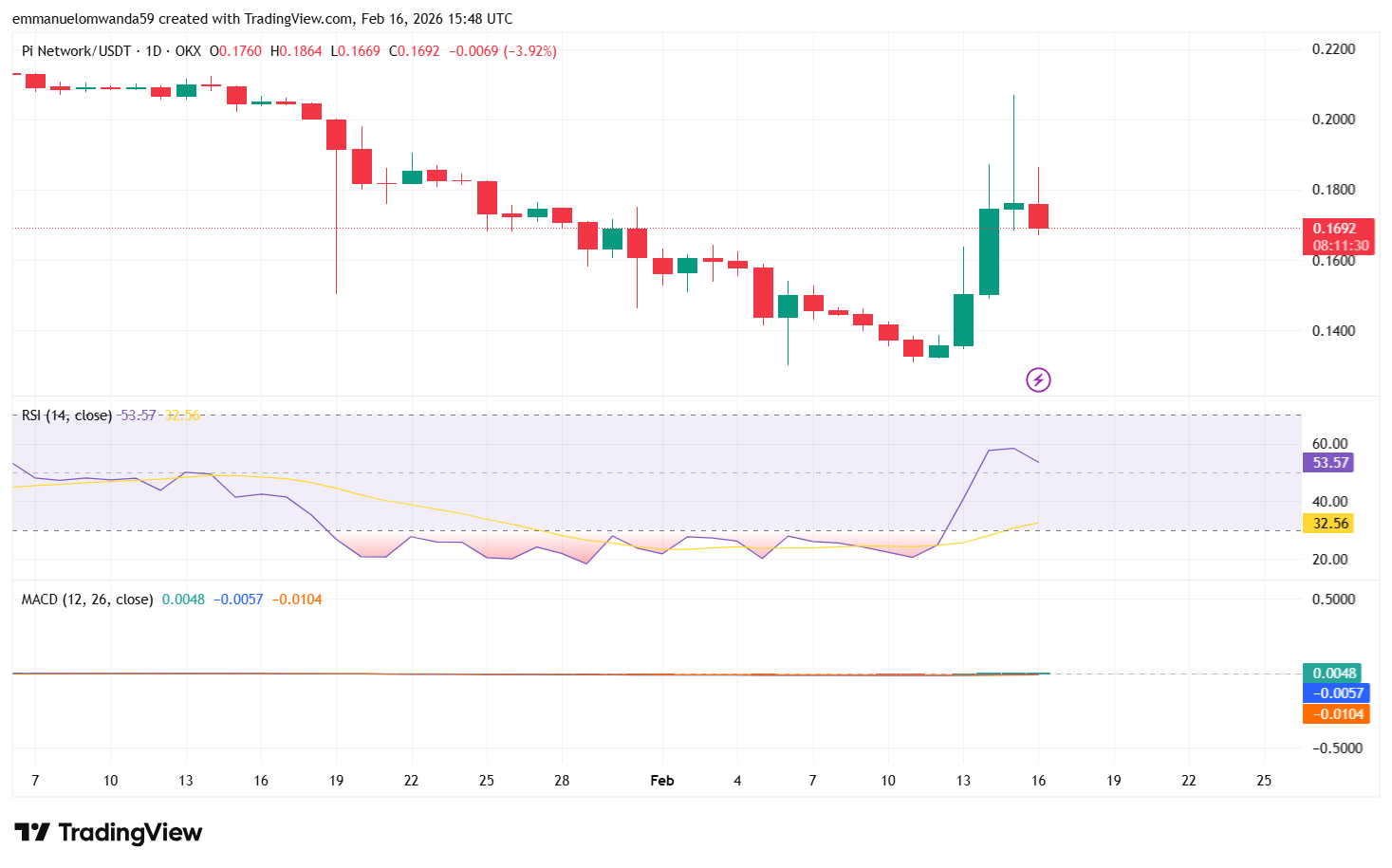Click the purple 53.57 RSI badge on the scale

[x=1327, y=462]
